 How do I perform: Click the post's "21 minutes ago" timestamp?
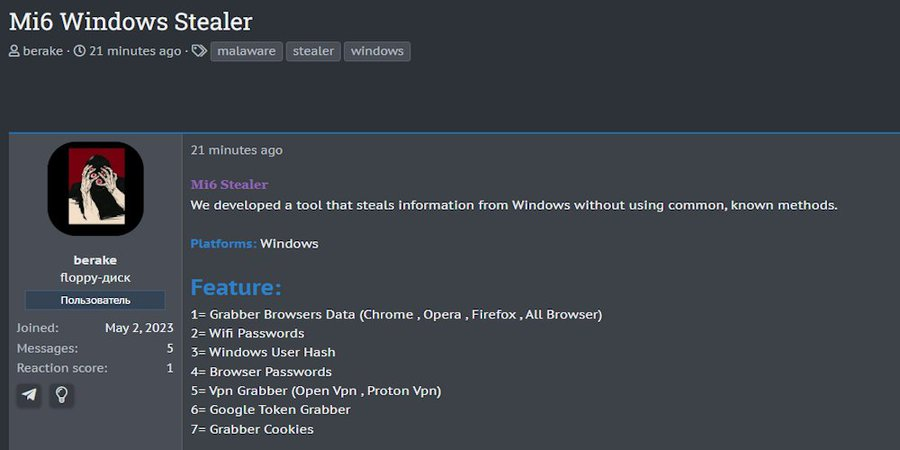(x=237, y=150)
